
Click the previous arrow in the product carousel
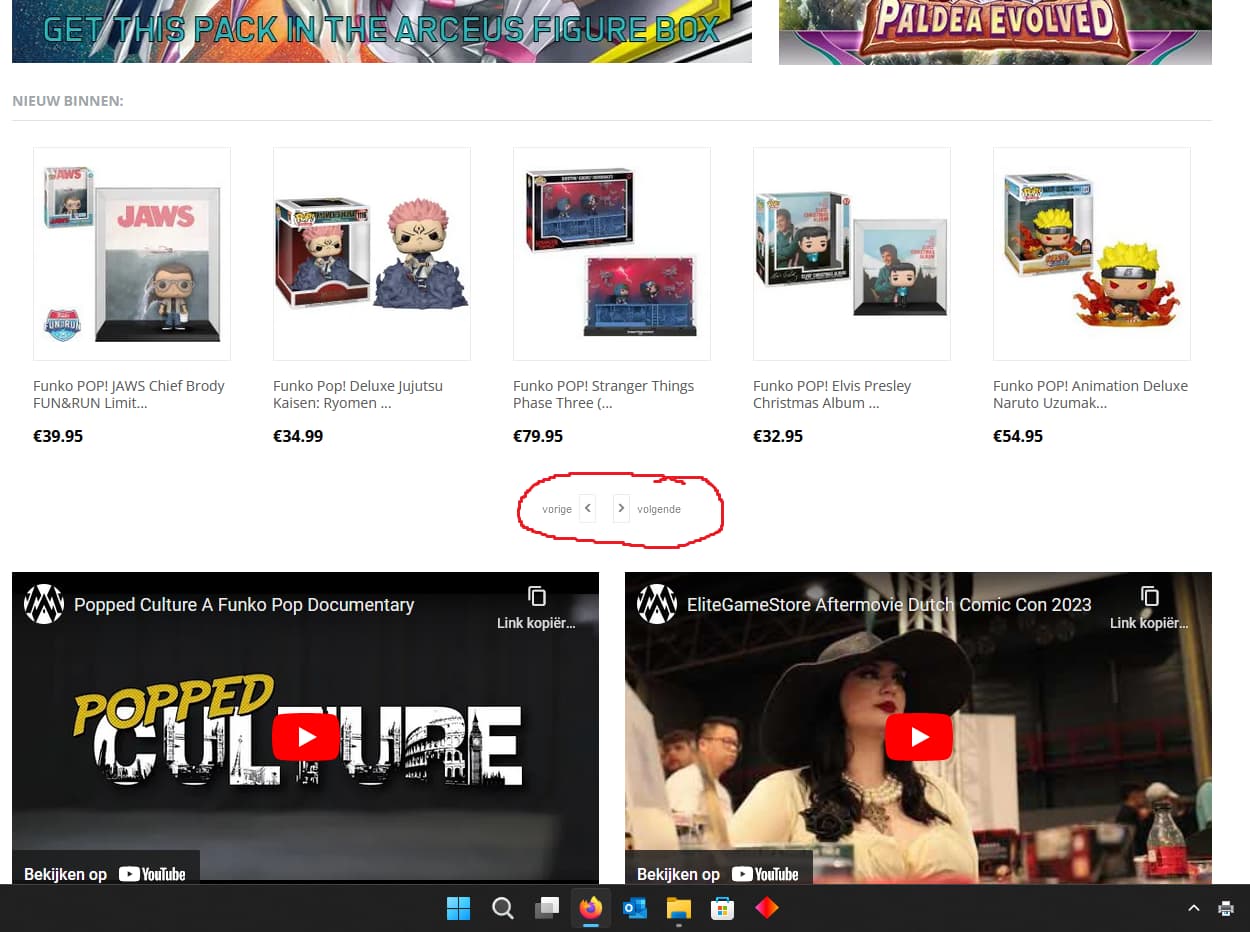click(x=587, y=508)
